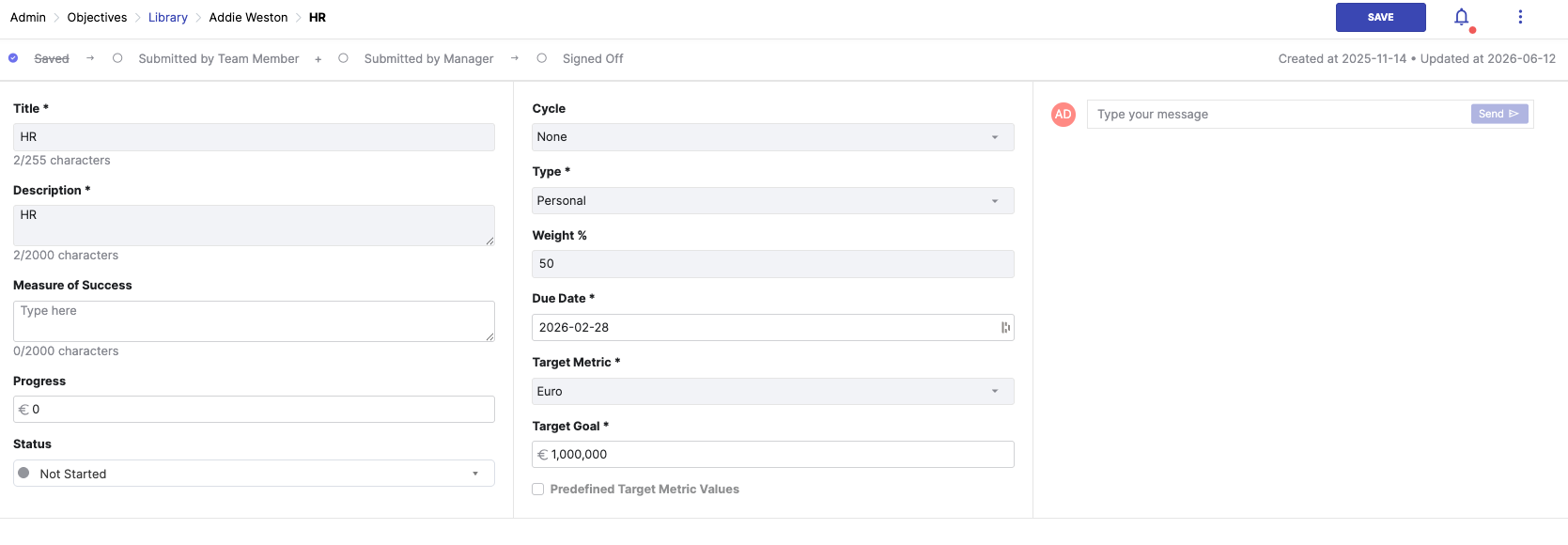1568x545 pixels.
Task: Open the Type dropdown showing Personal
Action: click(x=773, y=201)
